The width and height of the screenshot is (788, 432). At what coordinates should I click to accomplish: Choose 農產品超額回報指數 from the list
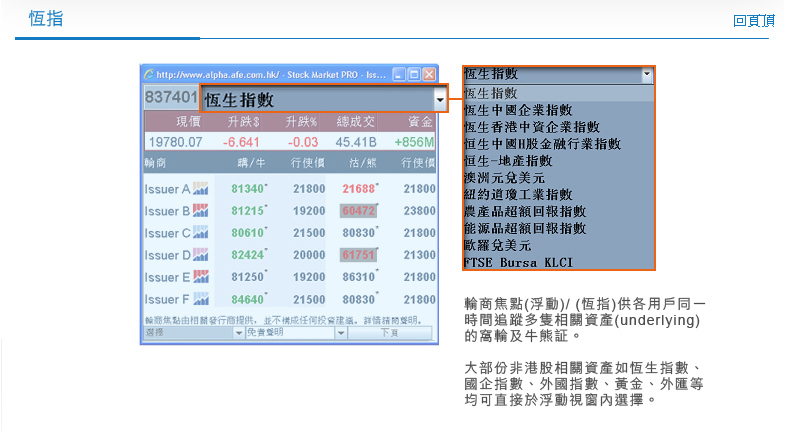[x=558, y=211]
